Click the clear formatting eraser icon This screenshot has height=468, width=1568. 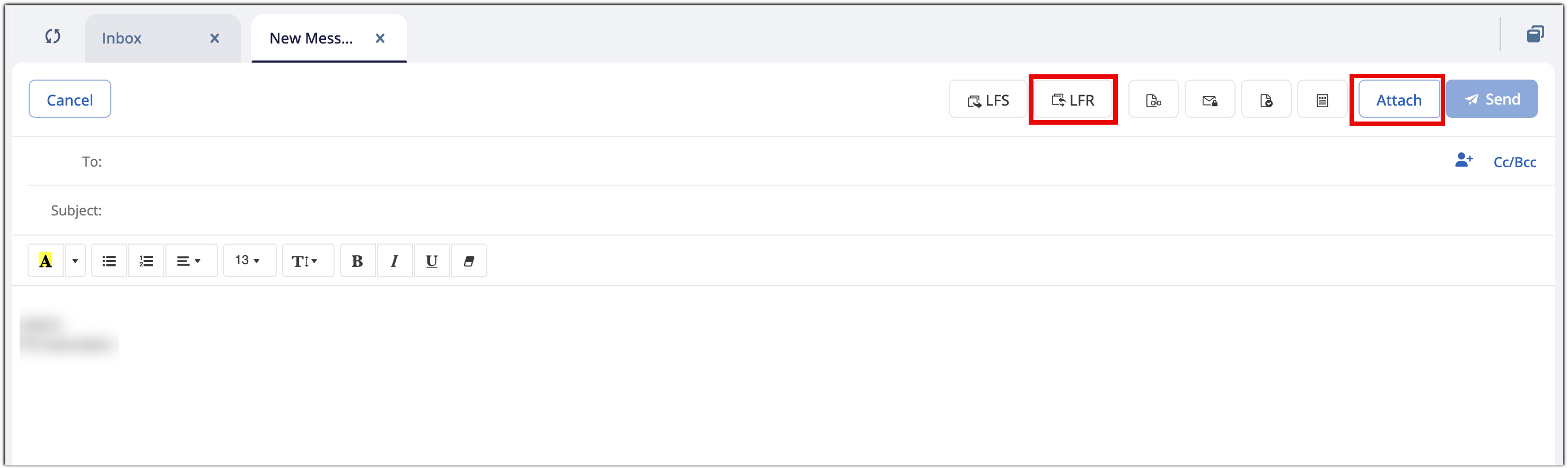pyautogui.click(x=469, y=260)
